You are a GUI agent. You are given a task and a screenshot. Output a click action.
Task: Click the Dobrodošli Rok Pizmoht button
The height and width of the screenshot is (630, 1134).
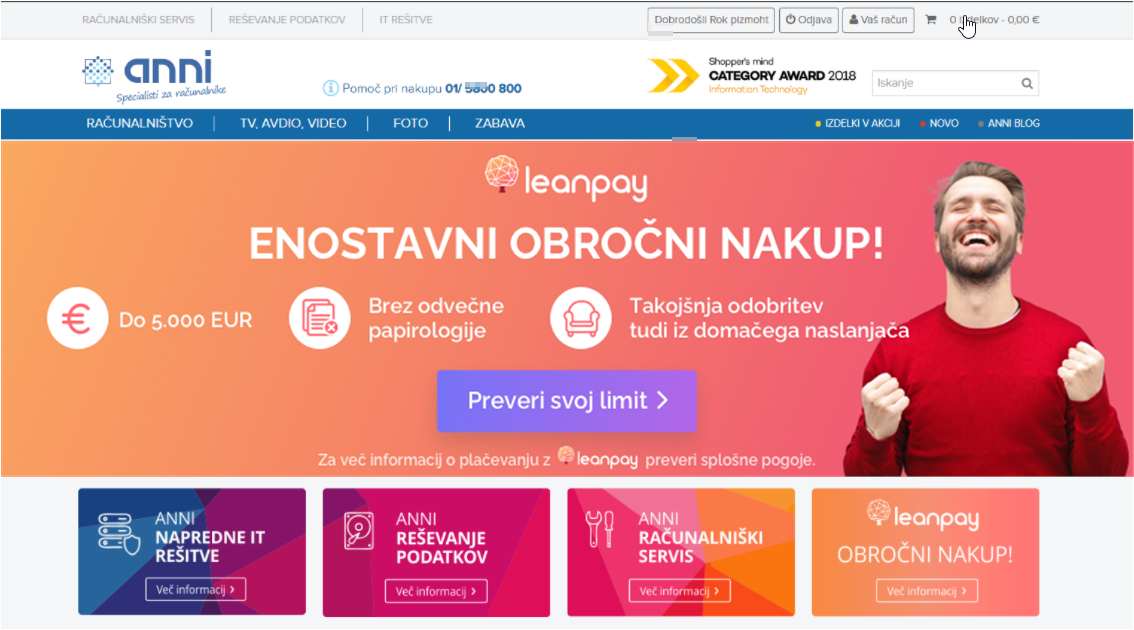click(711, 20)
